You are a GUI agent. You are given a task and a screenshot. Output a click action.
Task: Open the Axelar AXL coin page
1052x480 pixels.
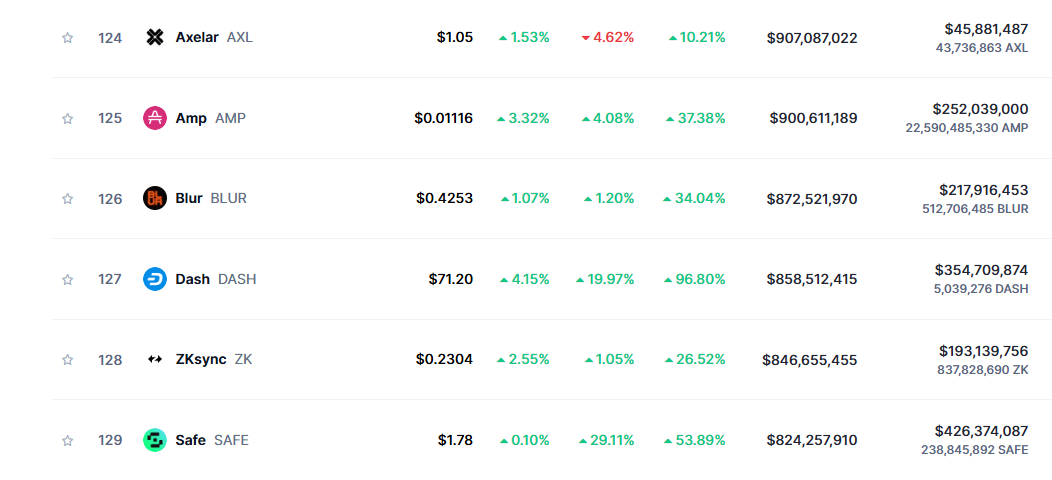214,38
